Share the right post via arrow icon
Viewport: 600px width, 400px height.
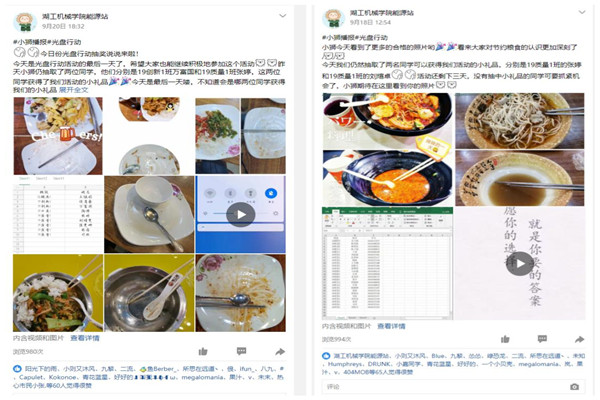click(579, 339)
